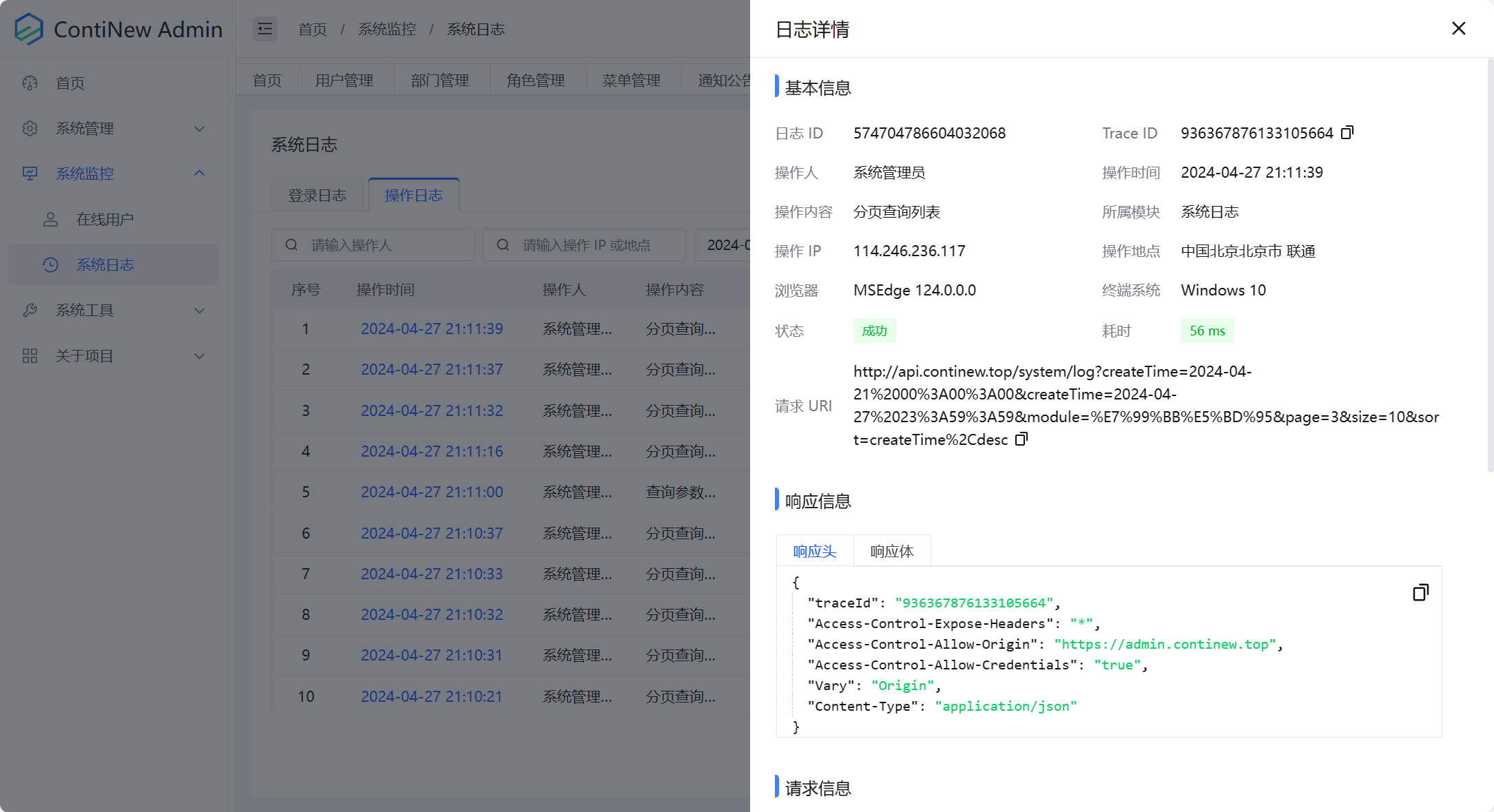Screen dimensions: 1494x812
Task: Open log entry dated 21:11:37
Action: pos(432,370)
